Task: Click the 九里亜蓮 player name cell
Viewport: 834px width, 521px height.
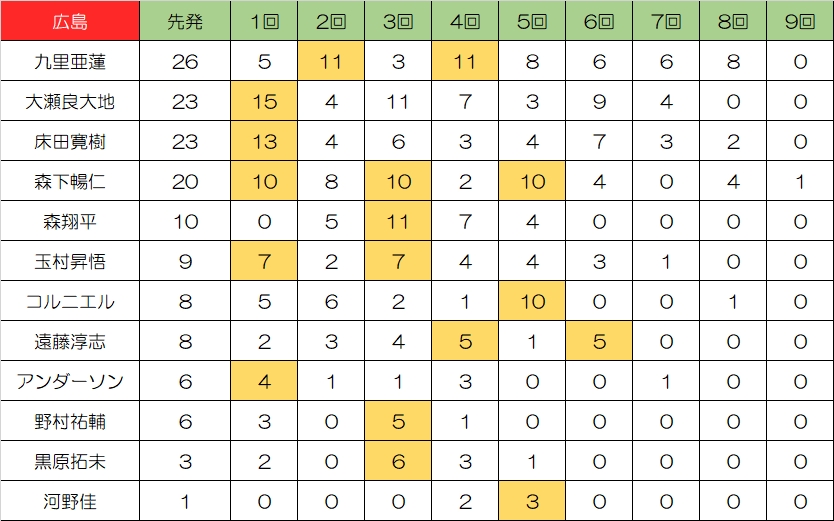Action: click(70, 61)
